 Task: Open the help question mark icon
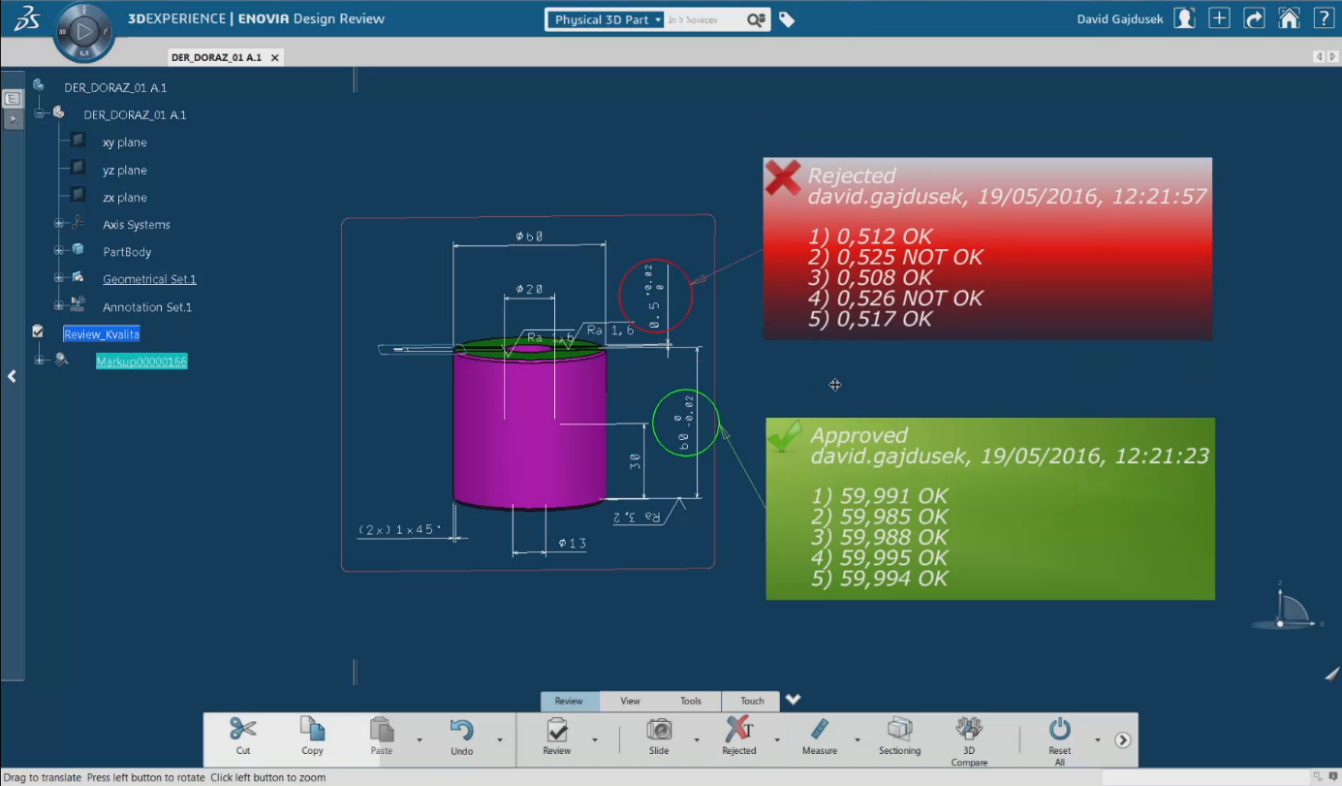1322,19
